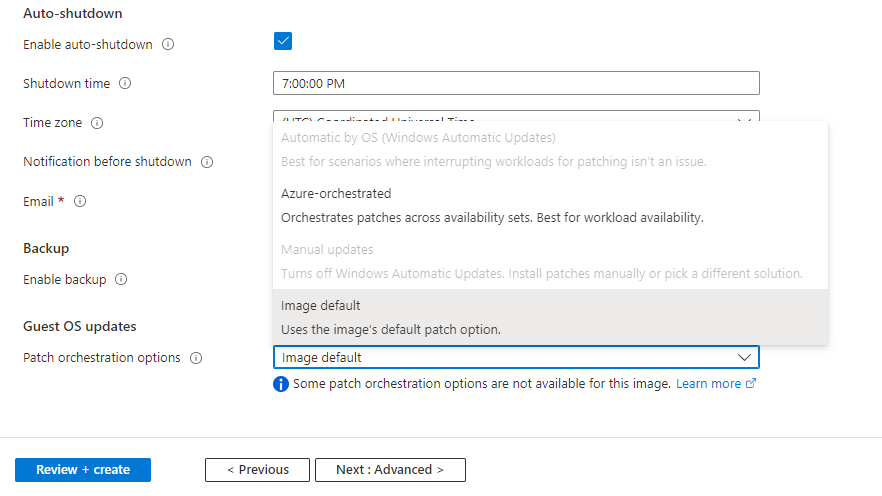Proceed with Next : Advanced button
The width and height of the screenshot is (882, 496).
tap(390, 470)
